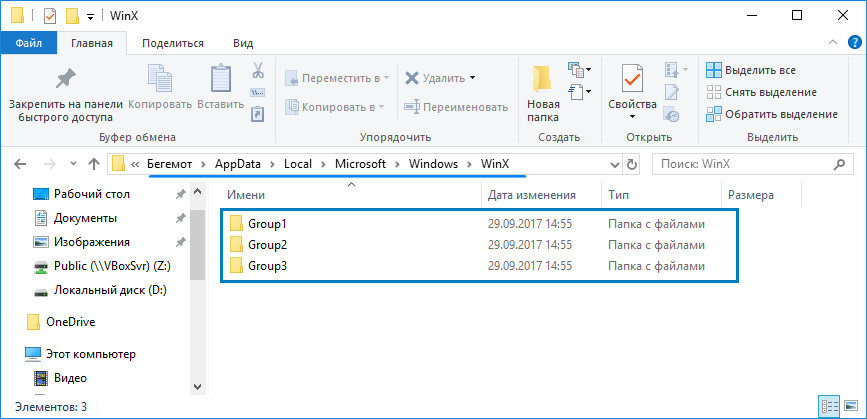The image size is (867, 419).
Task: Switch to Large icons view in status bar
Action: [850, 406]
